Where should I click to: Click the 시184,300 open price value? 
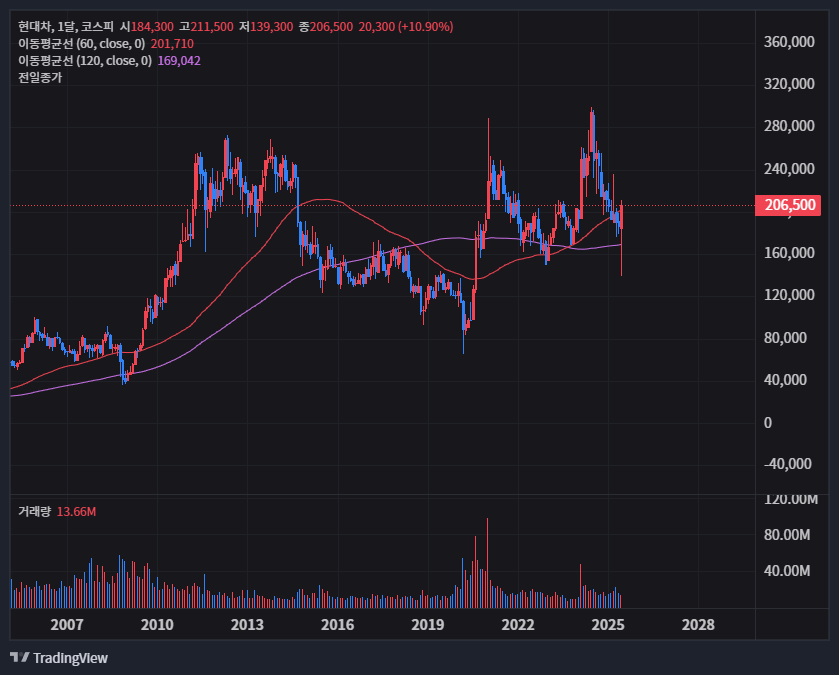[147, 26]
